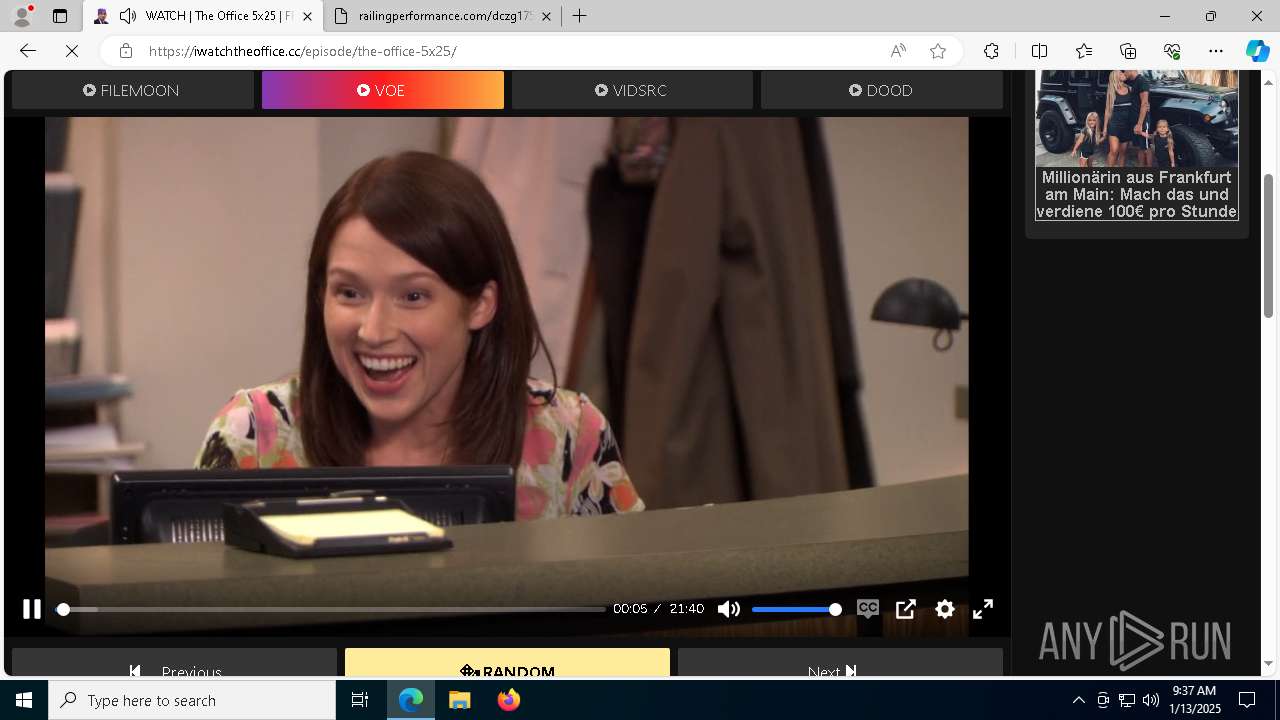The width and height of the screenshot is (1280, 720).
Task: Click the taskbar search box
Action: coord(192,700)
